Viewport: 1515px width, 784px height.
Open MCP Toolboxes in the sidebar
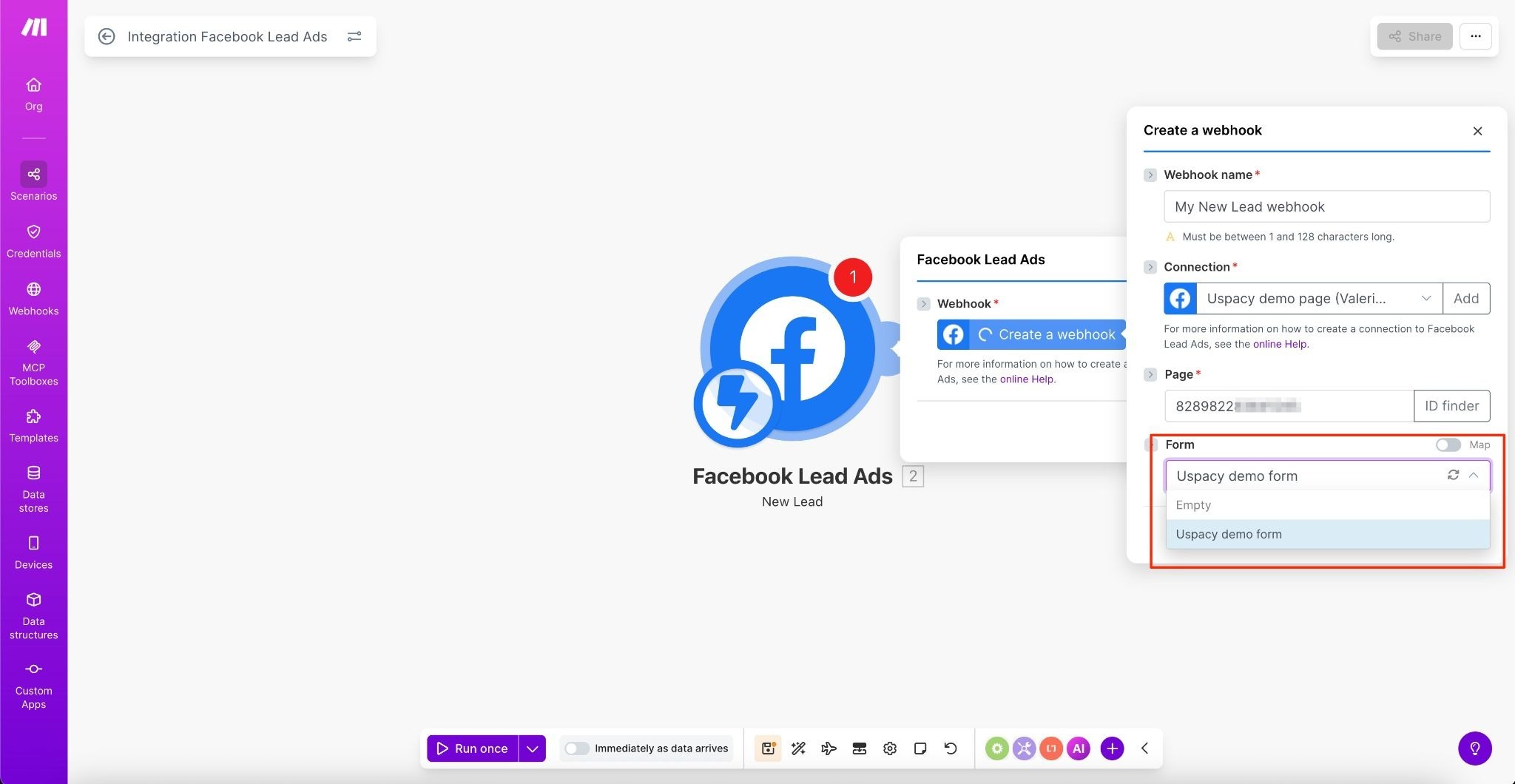[33, 363]
